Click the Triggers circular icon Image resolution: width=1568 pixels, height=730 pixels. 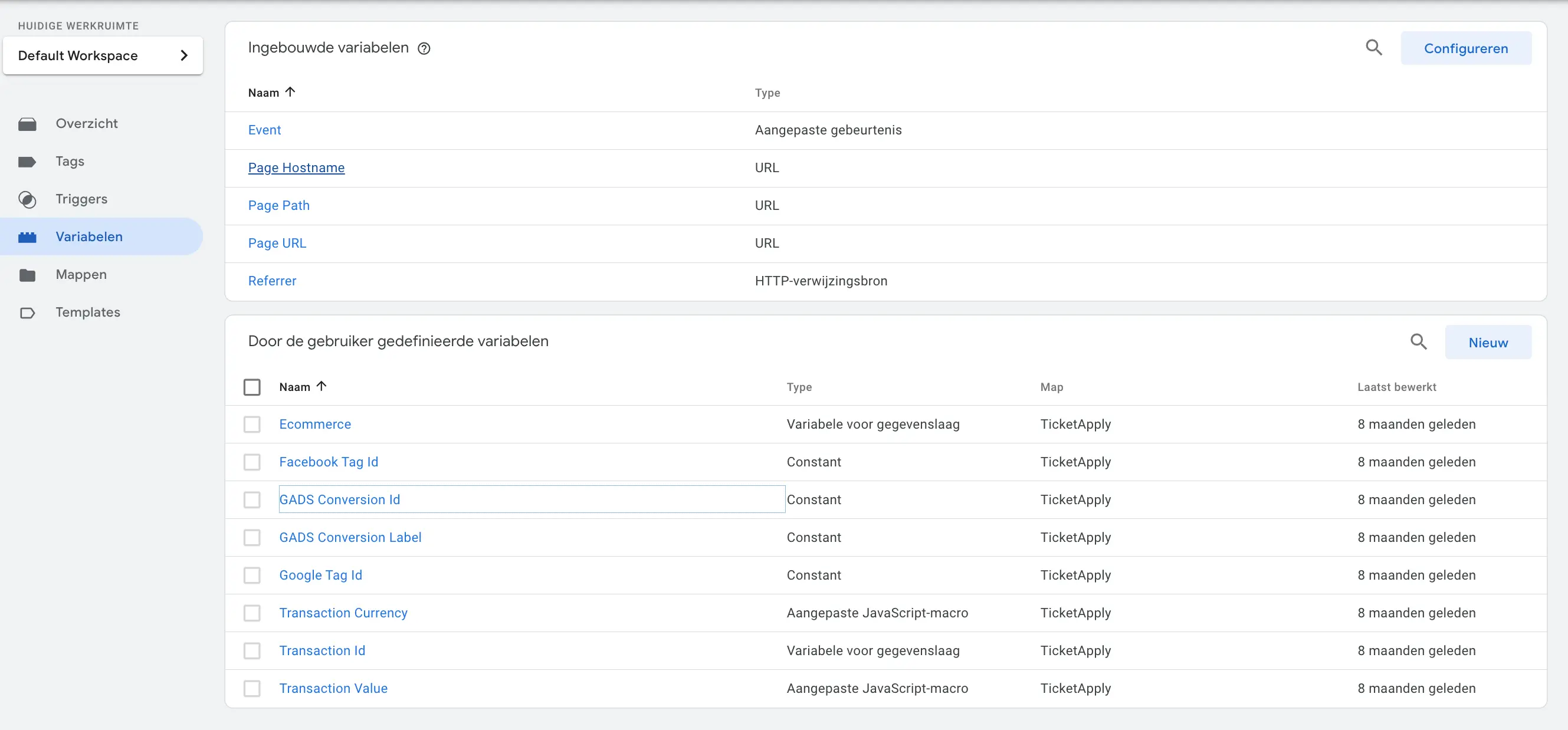click(27, 199)
